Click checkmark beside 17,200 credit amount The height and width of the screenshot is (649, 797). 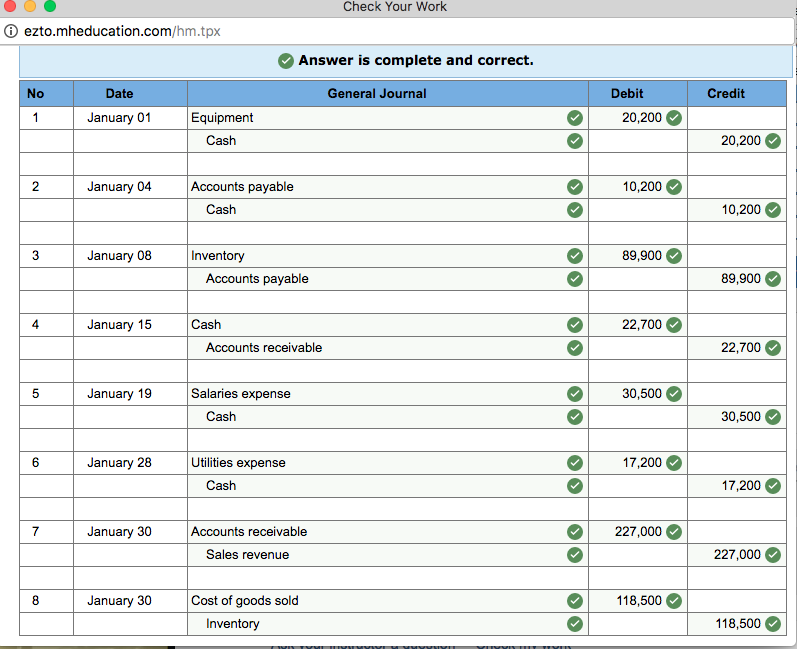[x=773, y=486]
